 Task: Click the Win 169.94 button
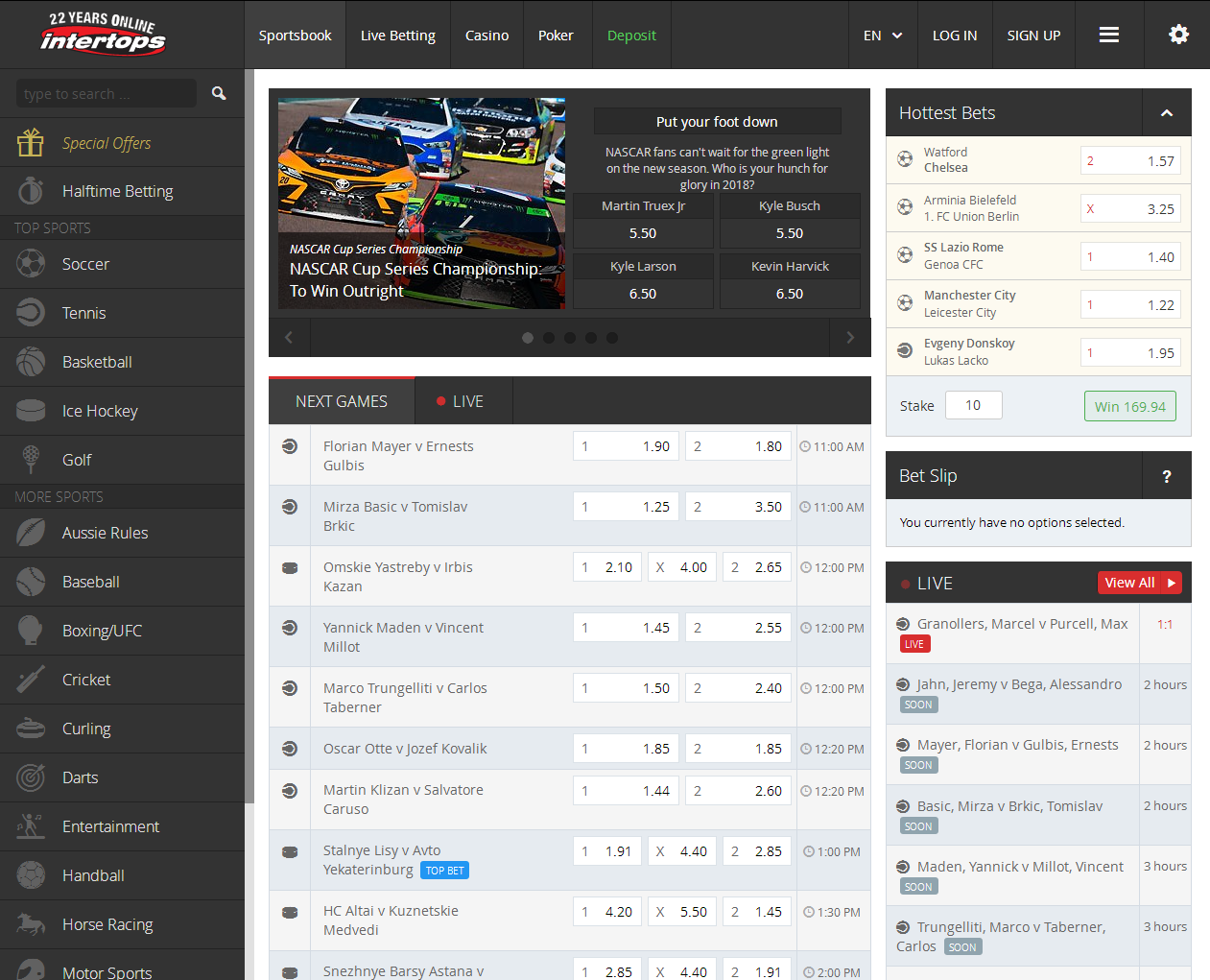[1129, 406]
